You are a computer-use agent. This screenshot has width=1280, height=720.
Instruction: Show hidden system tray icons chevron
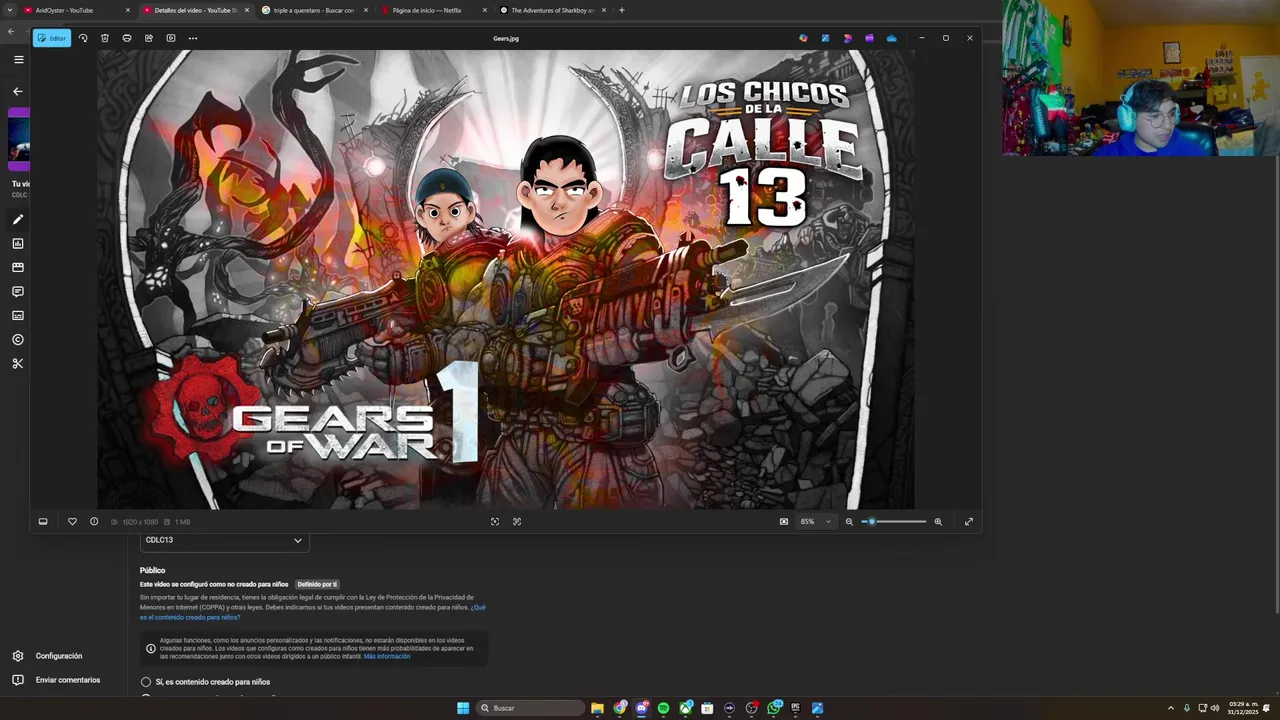coord(1171,708)
